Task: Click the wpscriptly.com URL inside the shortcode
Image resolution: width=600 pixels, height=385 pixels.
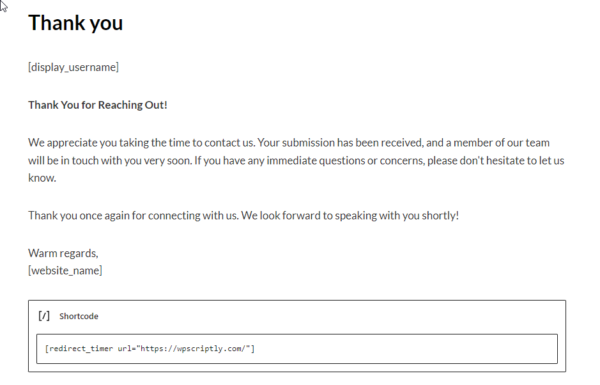Action: point(195,349)
